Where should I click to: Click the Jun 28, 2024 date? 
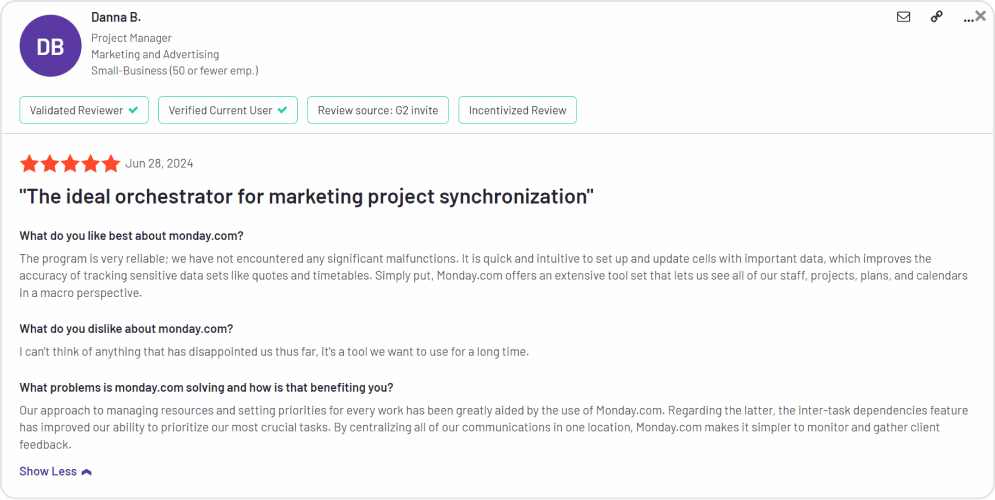pyautogui.click(x=159, y=164)
